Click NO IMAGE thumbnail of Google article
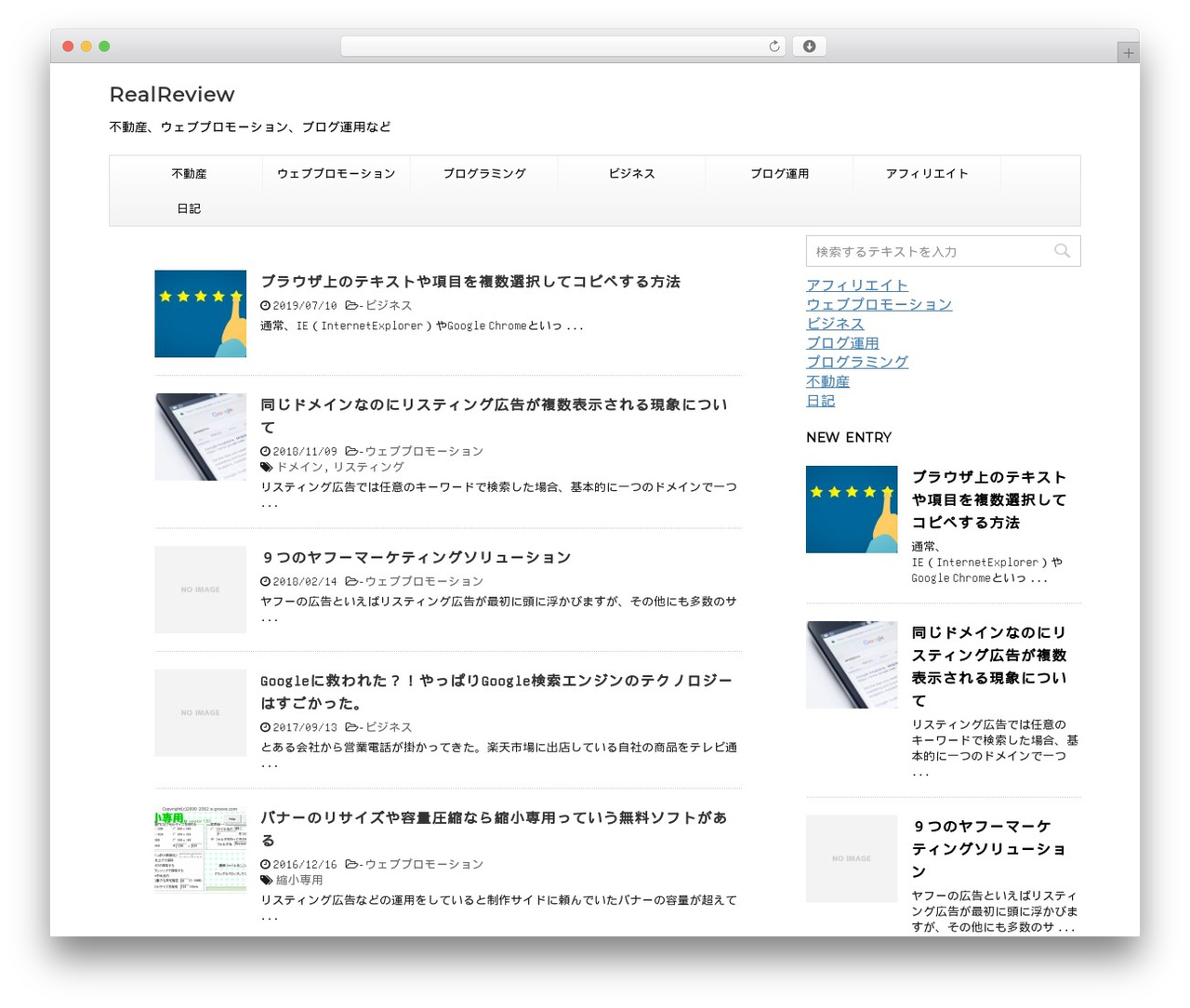This screenshot has height=1008, width=1190. pyautogui.click(x=201, y=712)
